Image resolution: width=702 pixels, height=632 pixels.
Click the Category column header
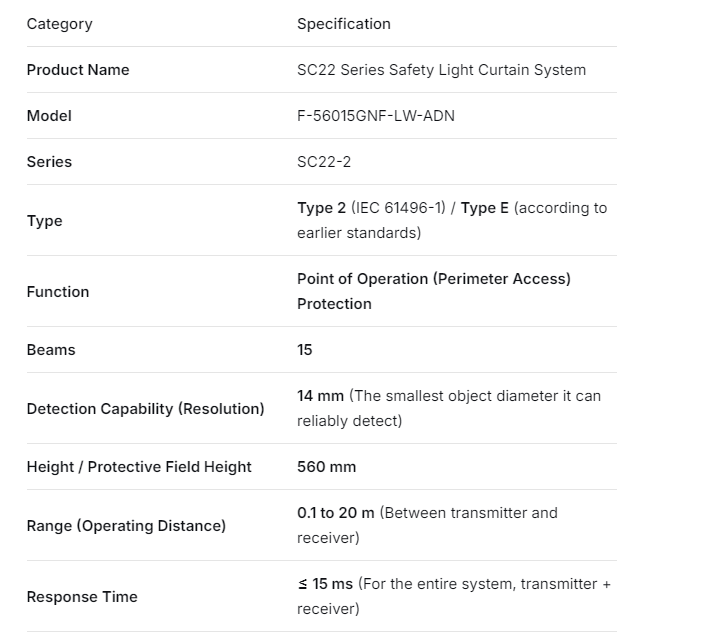tap(59, 24)
